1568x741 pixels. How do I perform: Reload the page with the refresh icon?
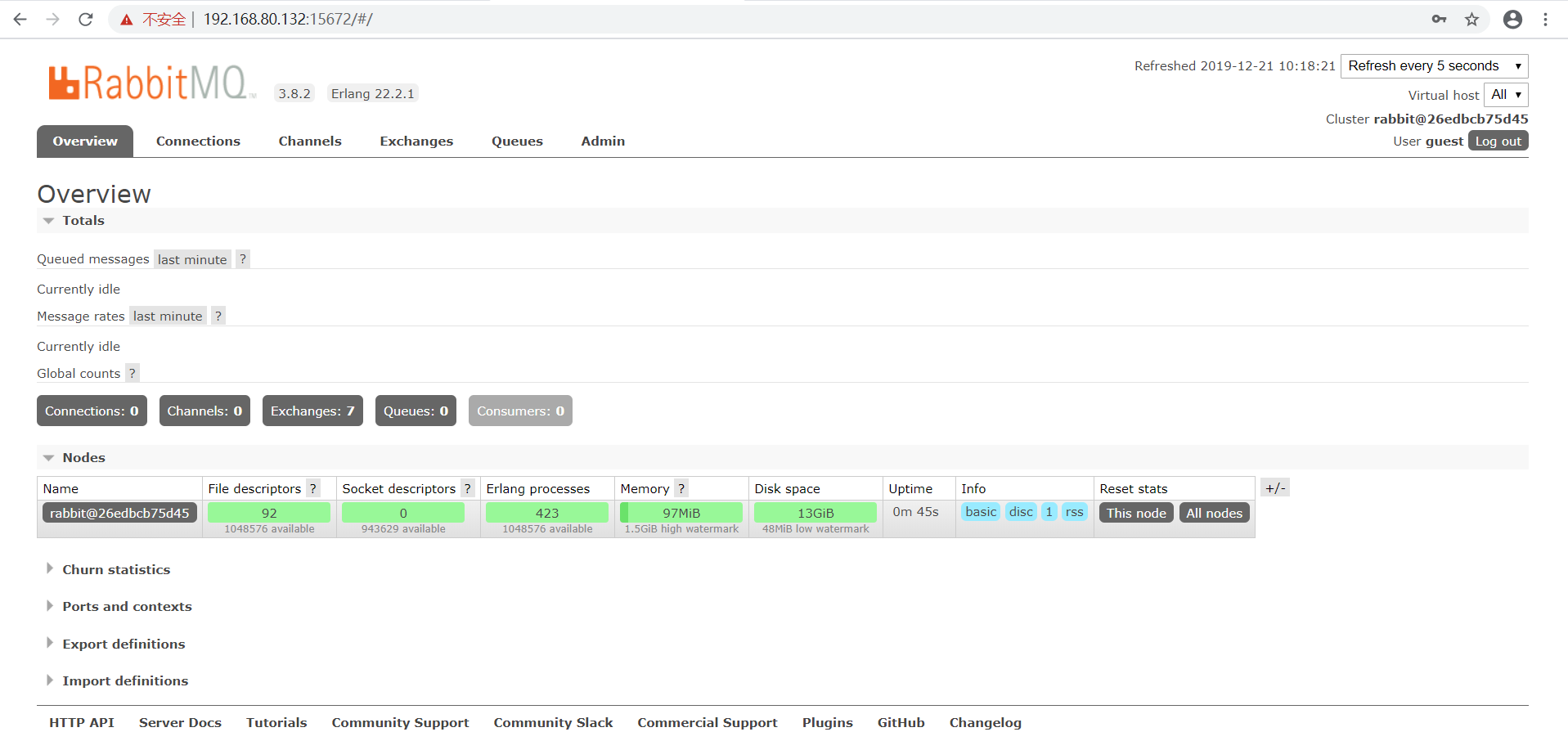tap(86, 20)
